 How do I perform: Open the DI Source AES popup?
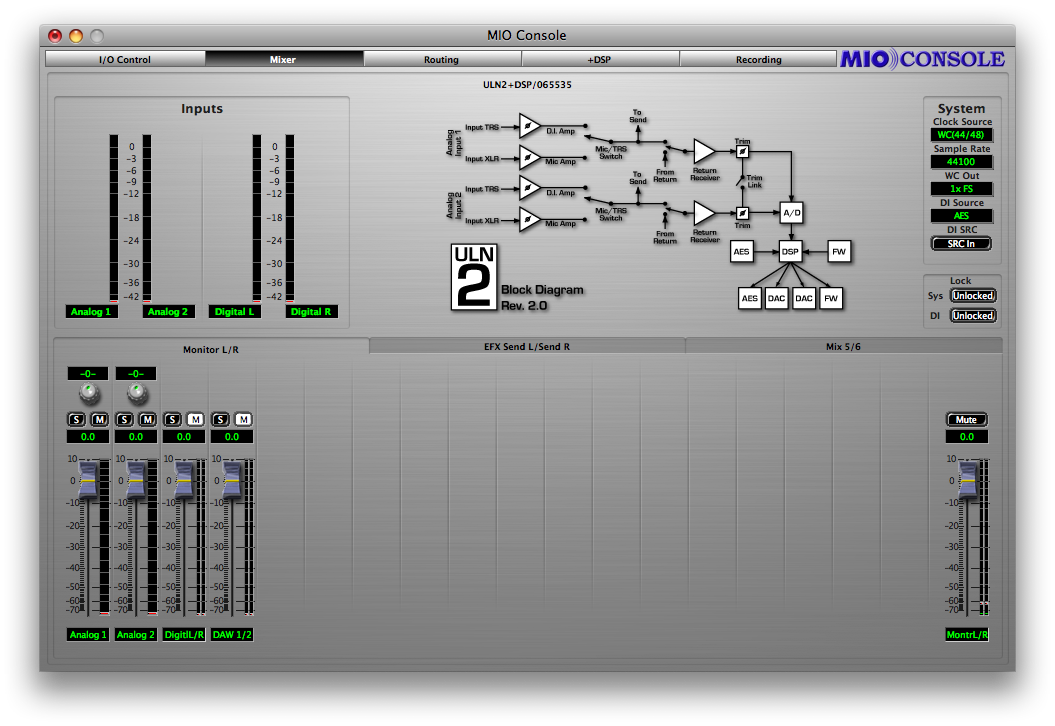click(x=961, y=216)
